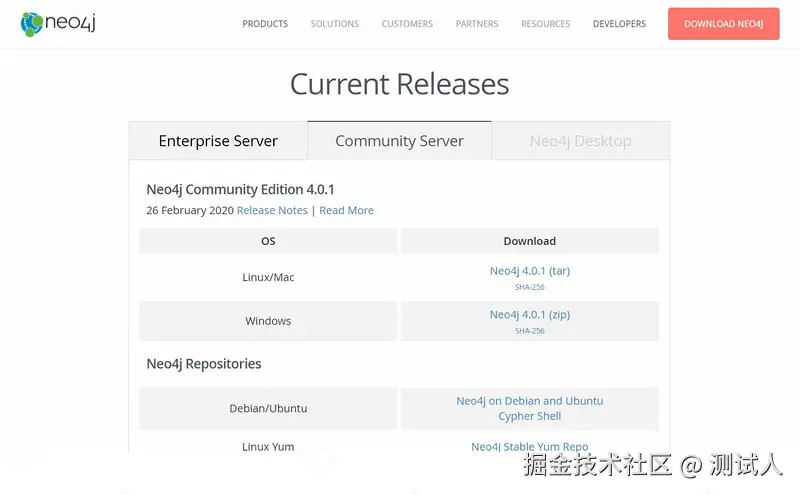Switch to the Enterprise Server tab
The image size is (800, 495).
[218, 141]
